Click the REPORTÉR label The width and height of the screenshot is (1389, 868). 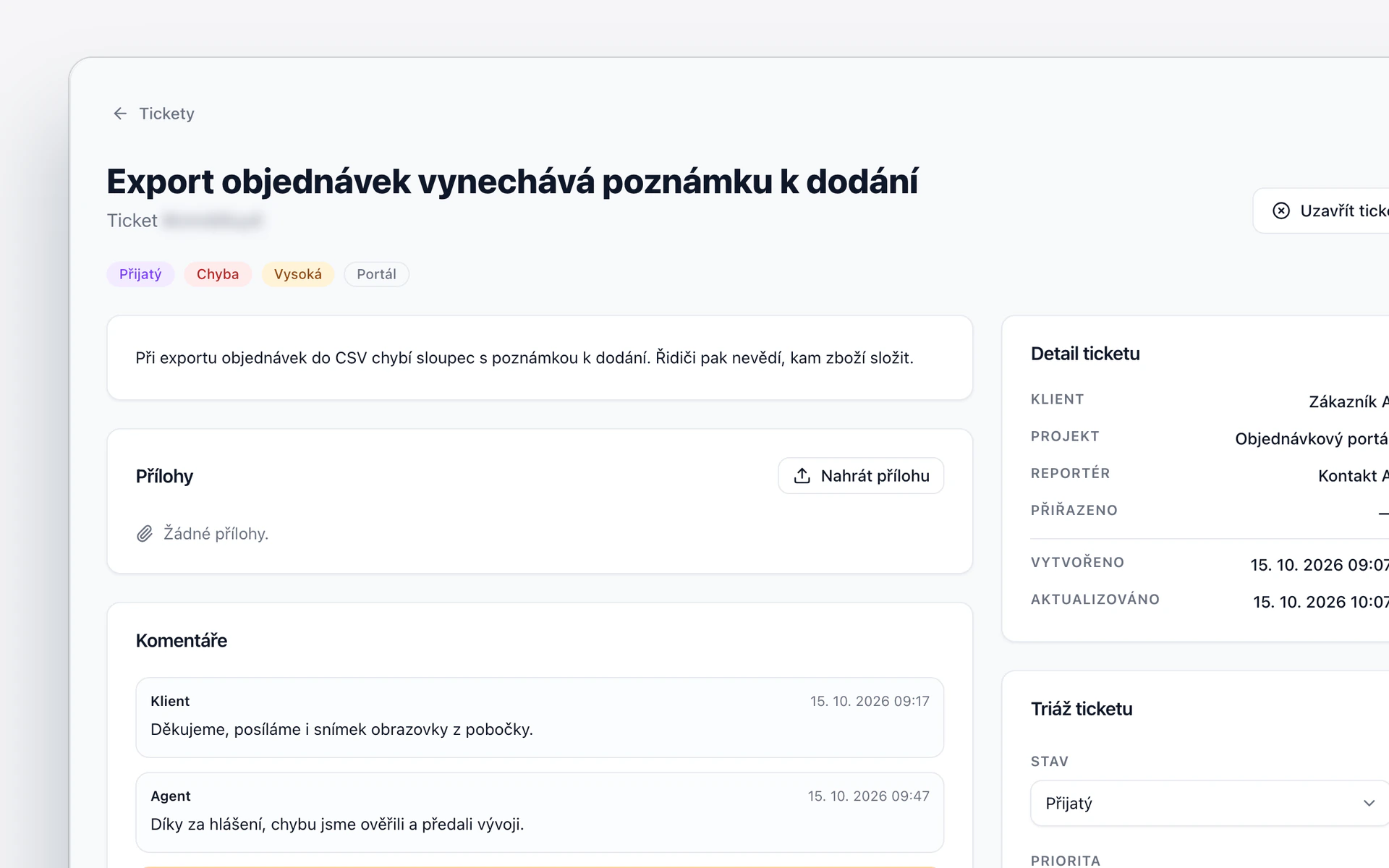(x=1070, y=473)
